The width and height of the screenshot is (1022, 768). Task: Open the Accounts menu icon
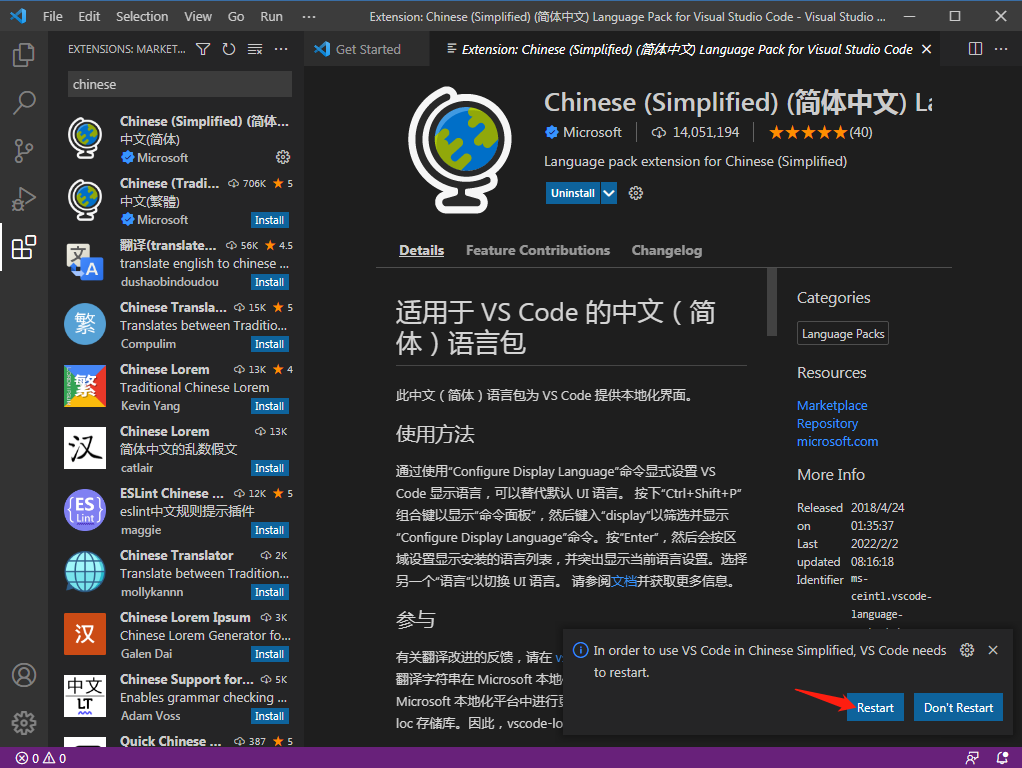point(23,675)
